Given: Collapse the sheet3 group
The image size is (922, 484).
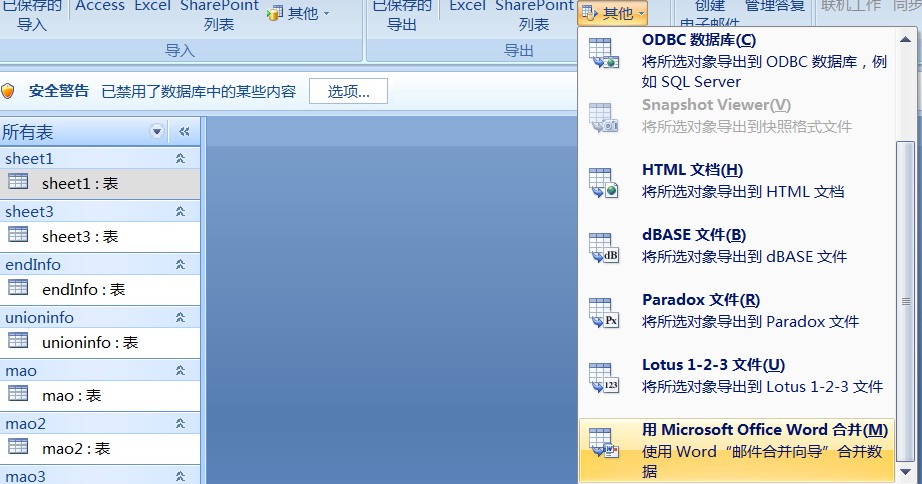Looking at the screenshot, I should click(181, 211).
